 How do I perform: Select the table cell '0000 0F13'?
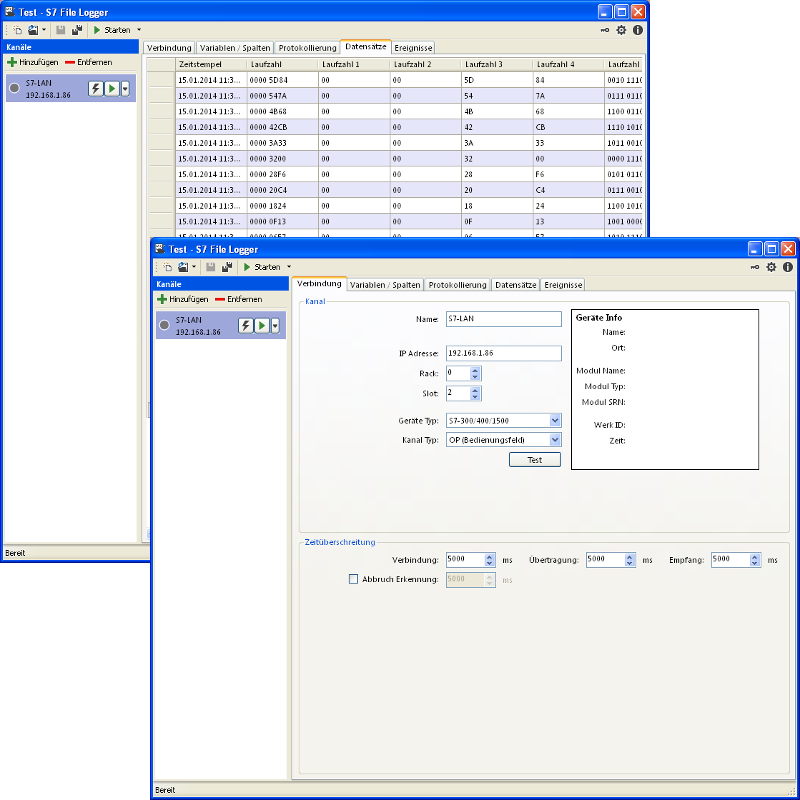click(x=283, y=221)
